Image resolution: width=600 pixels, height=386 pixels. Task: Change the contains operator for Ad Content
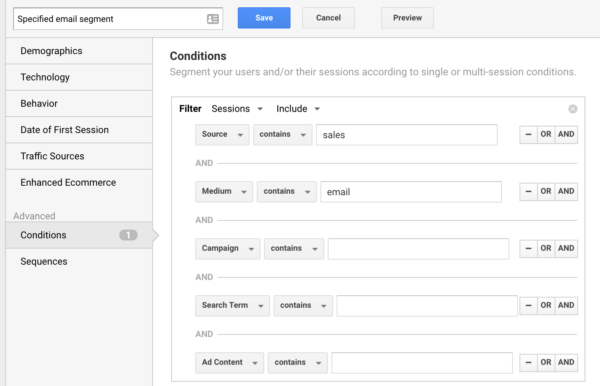[298, 363]
